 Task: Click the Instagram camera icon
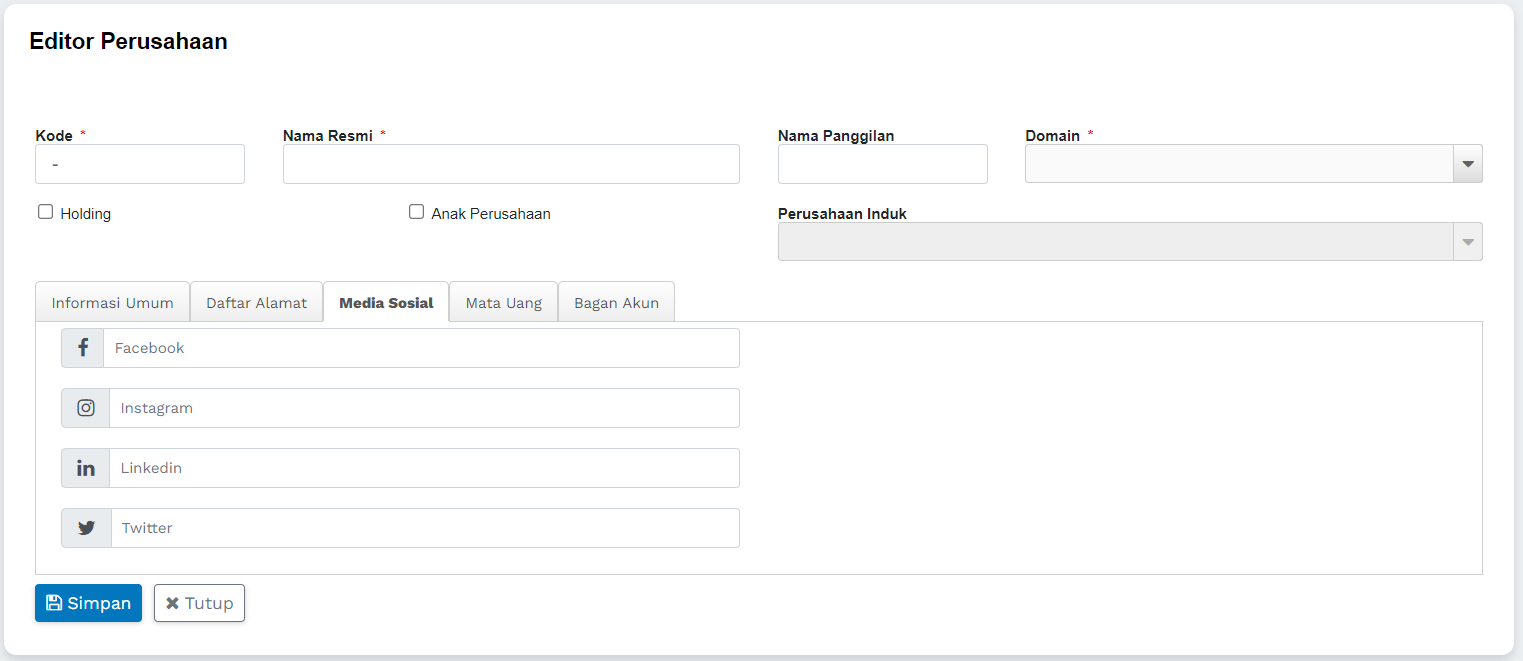[86, 408]
